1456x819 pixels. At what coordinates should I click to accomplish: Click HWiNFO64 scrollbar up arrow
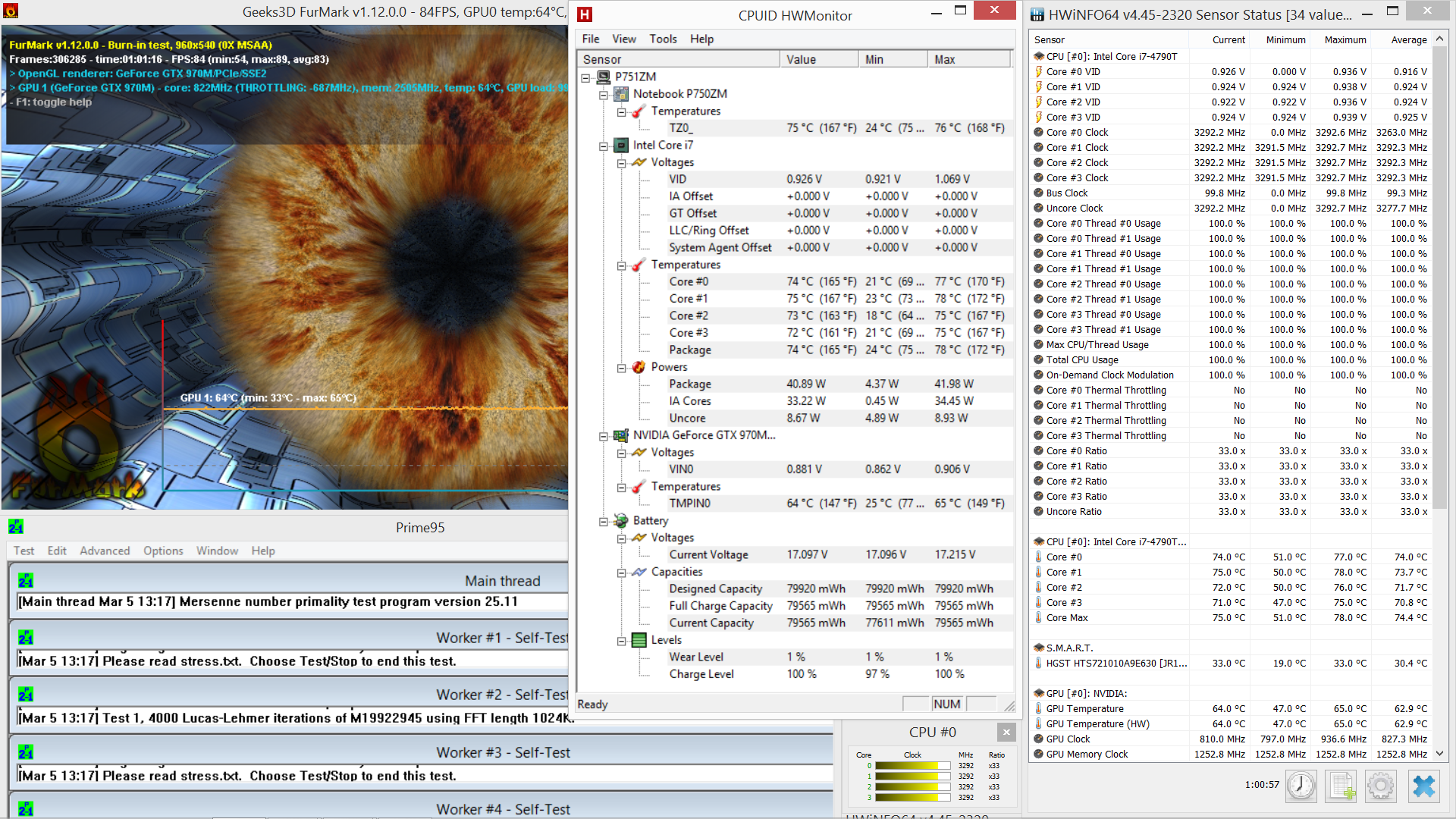pyautogui.click(x=1439, y=38)
